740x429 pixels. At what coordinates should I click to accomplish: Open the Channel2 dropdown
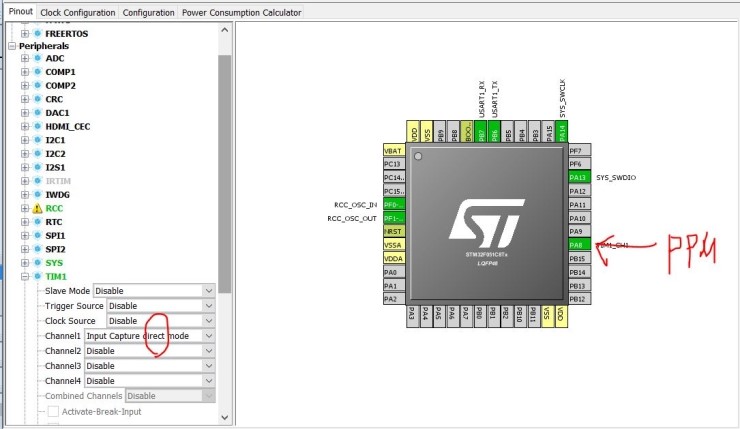[150, 351]
